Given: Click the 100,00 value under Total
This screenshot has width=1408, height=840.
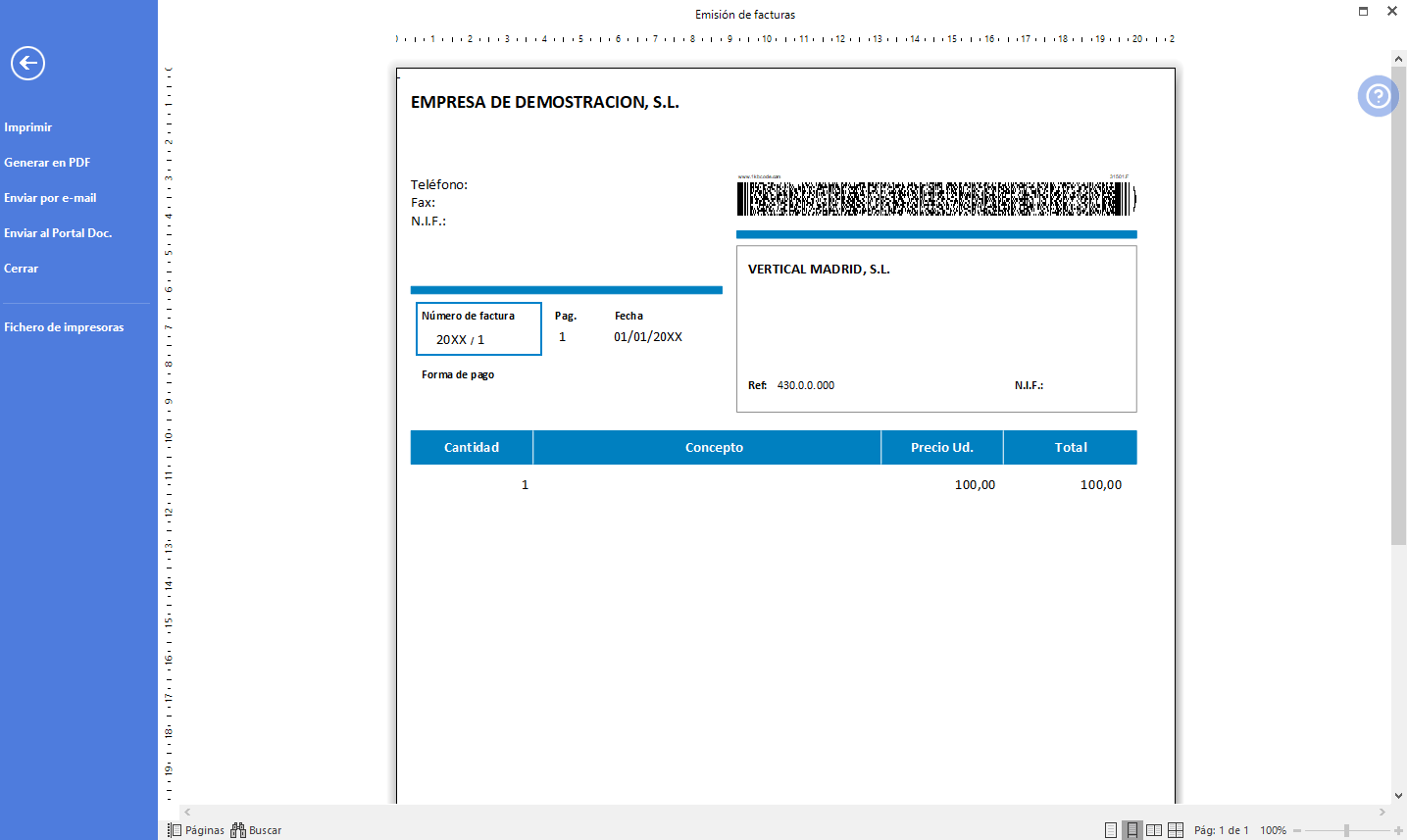Looking at the screenshot, I should (1101, 485).
